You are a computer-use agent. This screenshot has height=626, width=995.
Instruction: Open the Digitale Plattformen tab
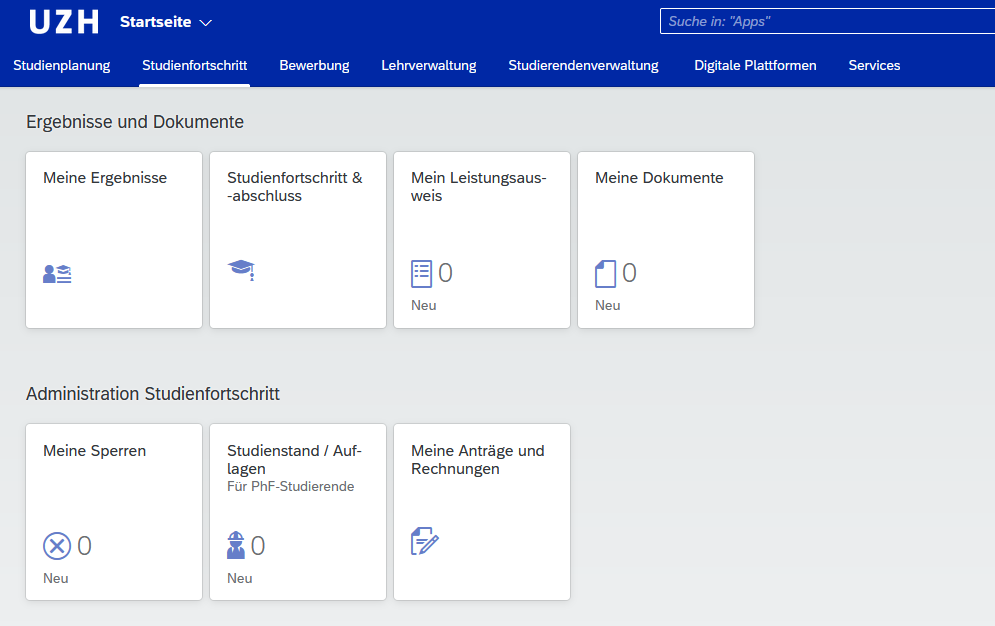755,66
